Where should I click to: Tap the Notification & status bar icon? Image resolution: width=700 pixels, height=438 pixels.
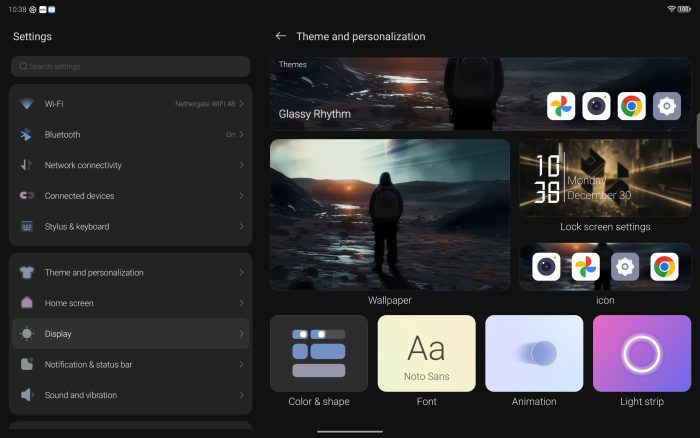(x=27, y=364)
